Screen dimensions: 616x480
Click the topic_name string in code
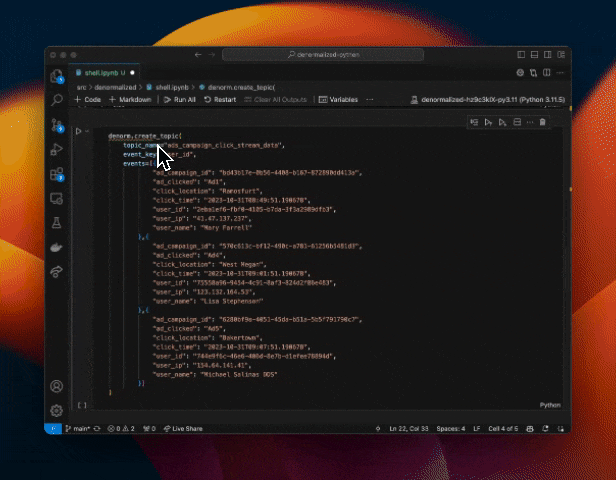click(x=223, y=145)
